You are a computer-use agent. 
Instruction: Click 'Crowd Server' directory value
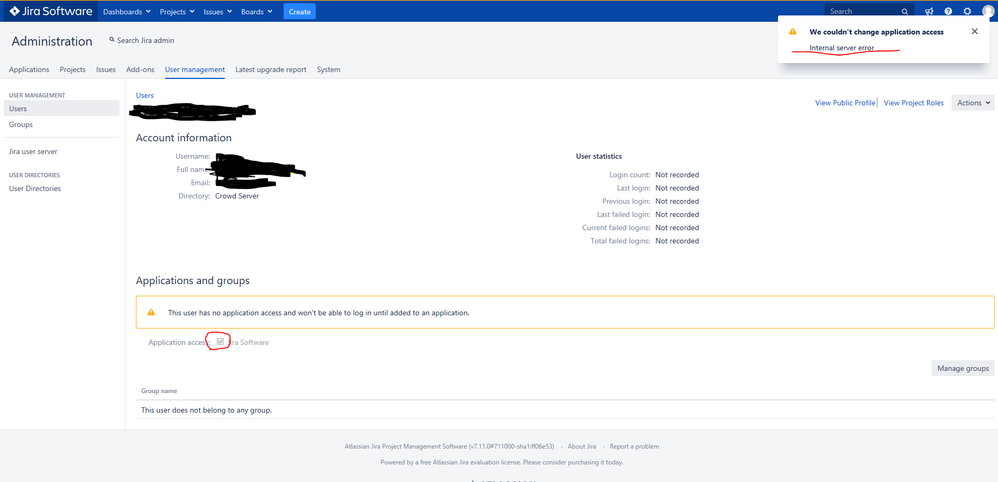[x=237, y=196]
